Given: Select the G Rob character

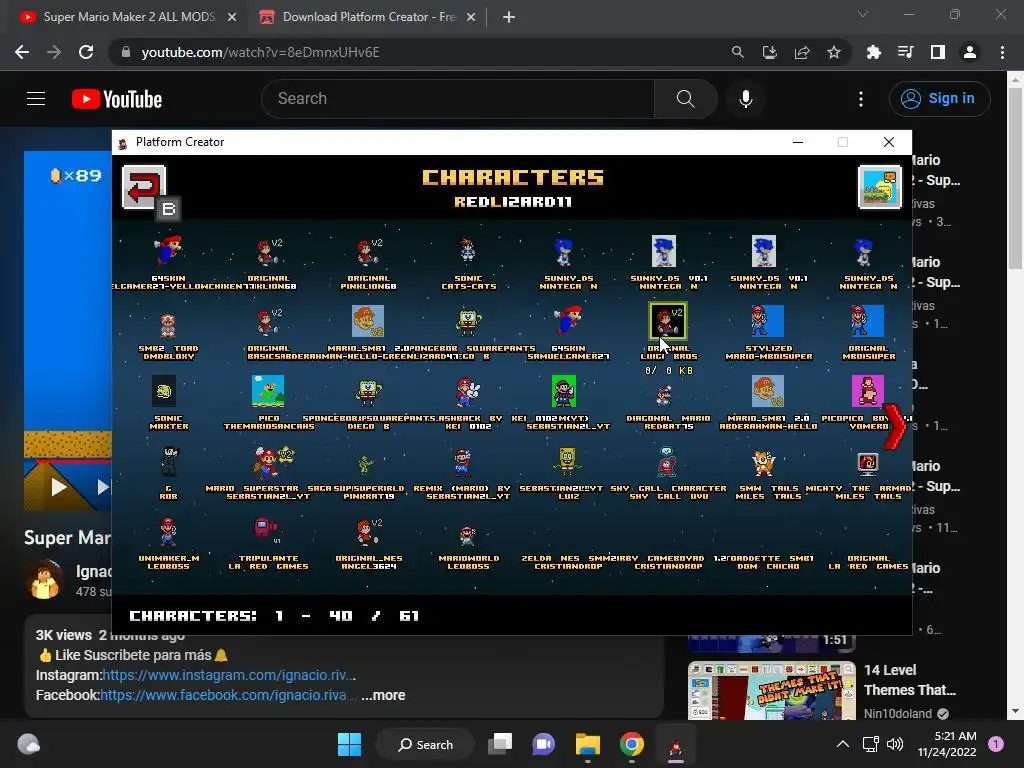Looking at the screenshot, I should coord(169,462).
